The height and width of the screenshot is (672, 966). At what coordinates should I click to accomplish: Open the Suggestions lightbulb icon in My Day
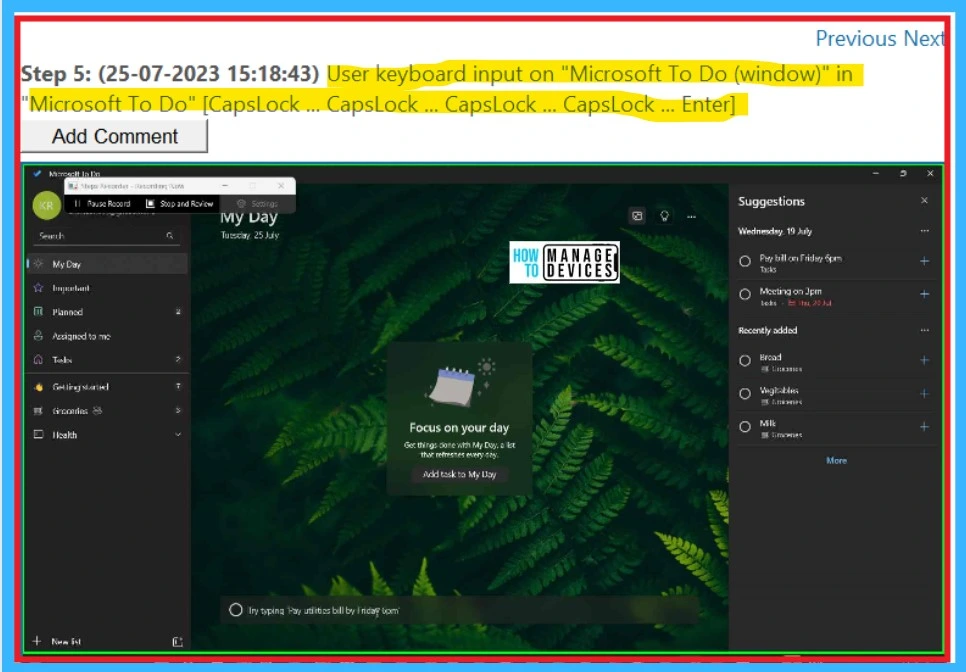click(664, 216)
